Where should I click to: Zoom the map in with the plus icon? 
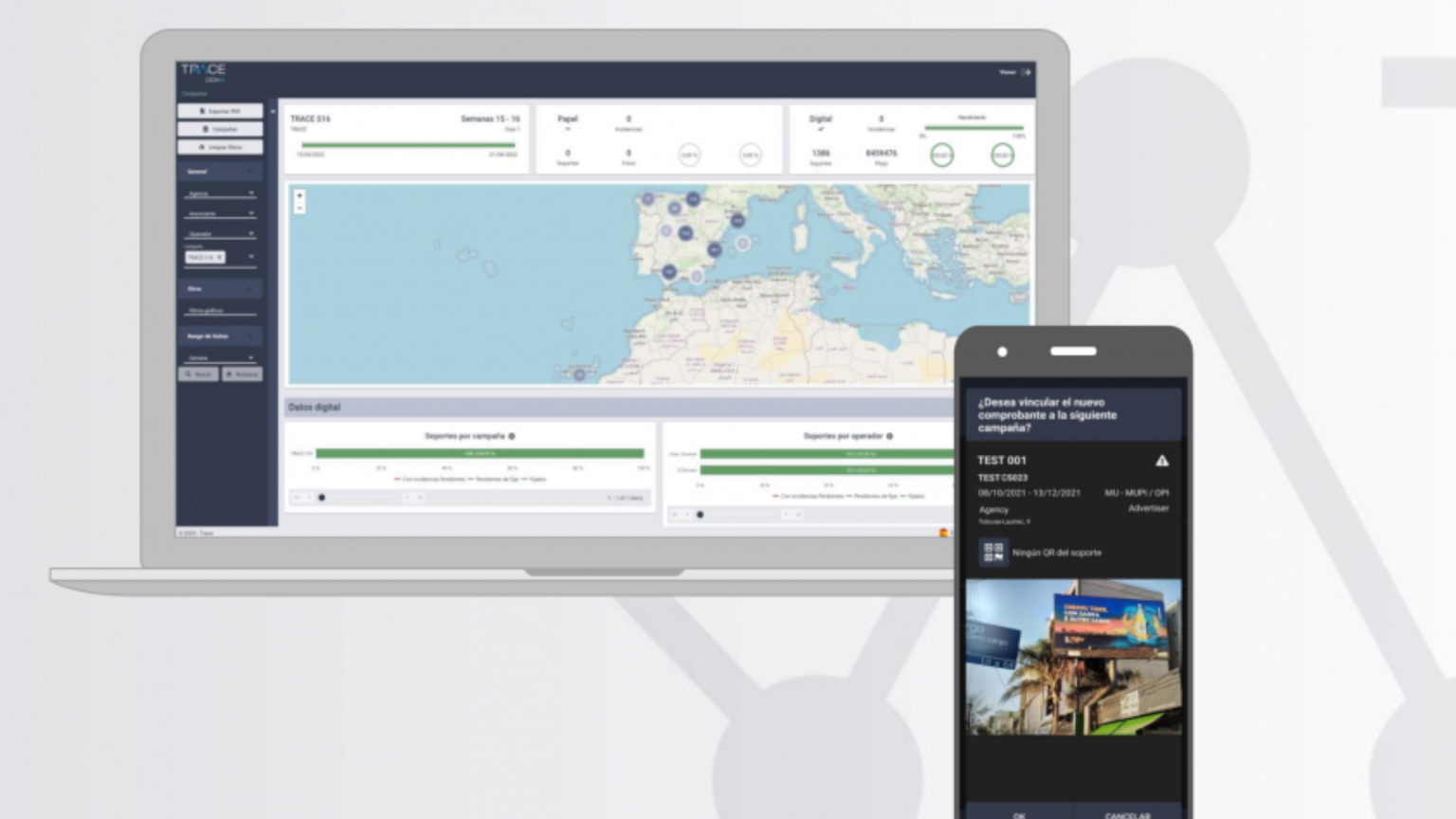pos(299,196)
